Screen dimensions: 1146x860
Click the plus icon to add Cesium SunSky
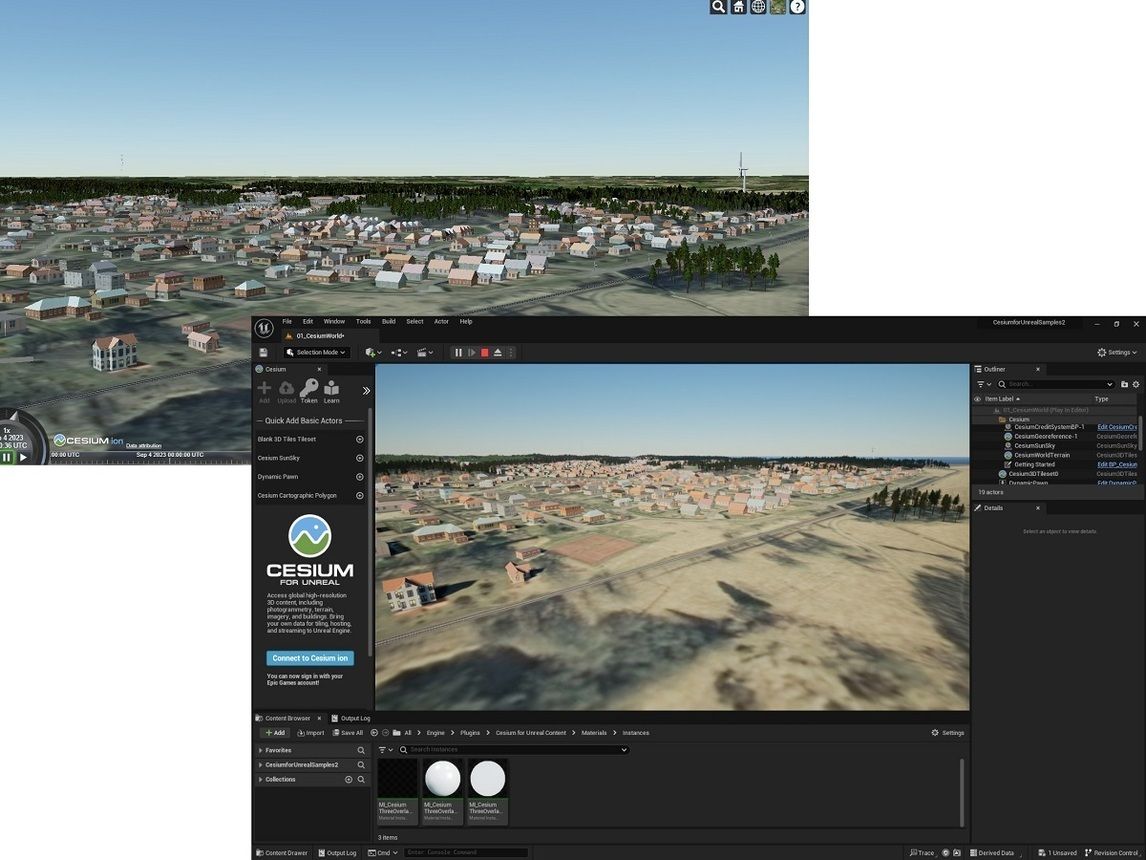click(359, 458)
